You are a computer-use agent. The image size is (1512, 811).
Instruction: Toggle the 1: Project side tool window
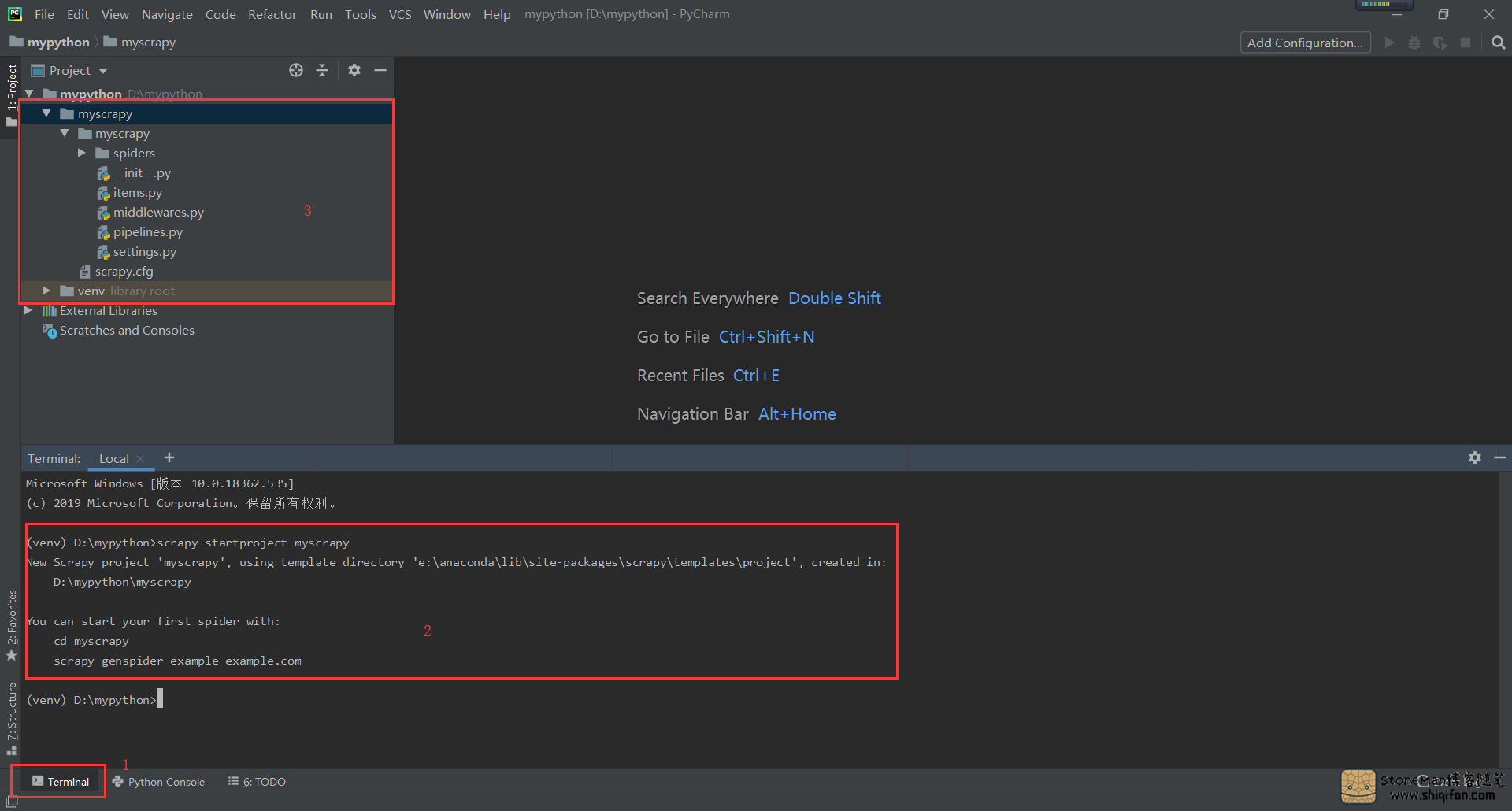coord(11,95)
